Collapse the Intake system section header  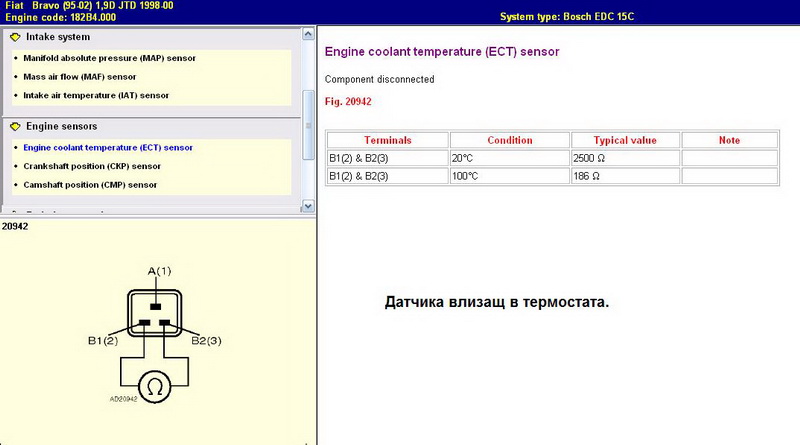58,37
